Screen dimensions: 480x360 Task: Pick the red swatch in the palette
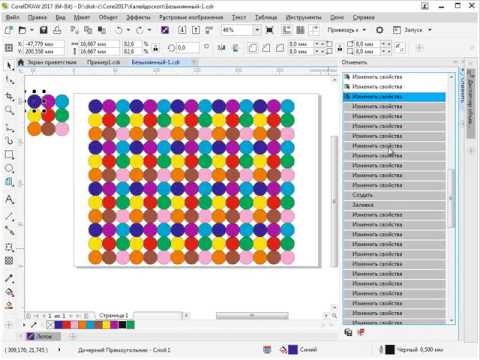67,324
